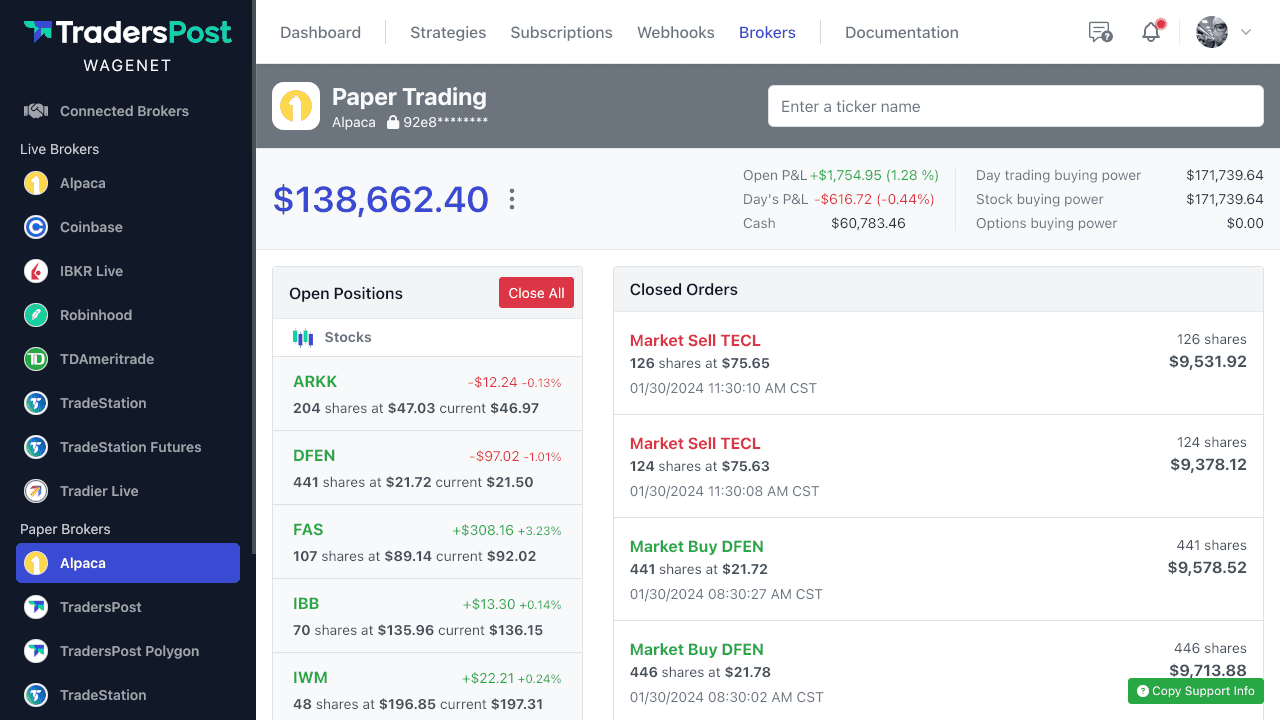Click the Robinhood feather icon
This screenshot has width=1280, height=720.
(x=36, y=315)
